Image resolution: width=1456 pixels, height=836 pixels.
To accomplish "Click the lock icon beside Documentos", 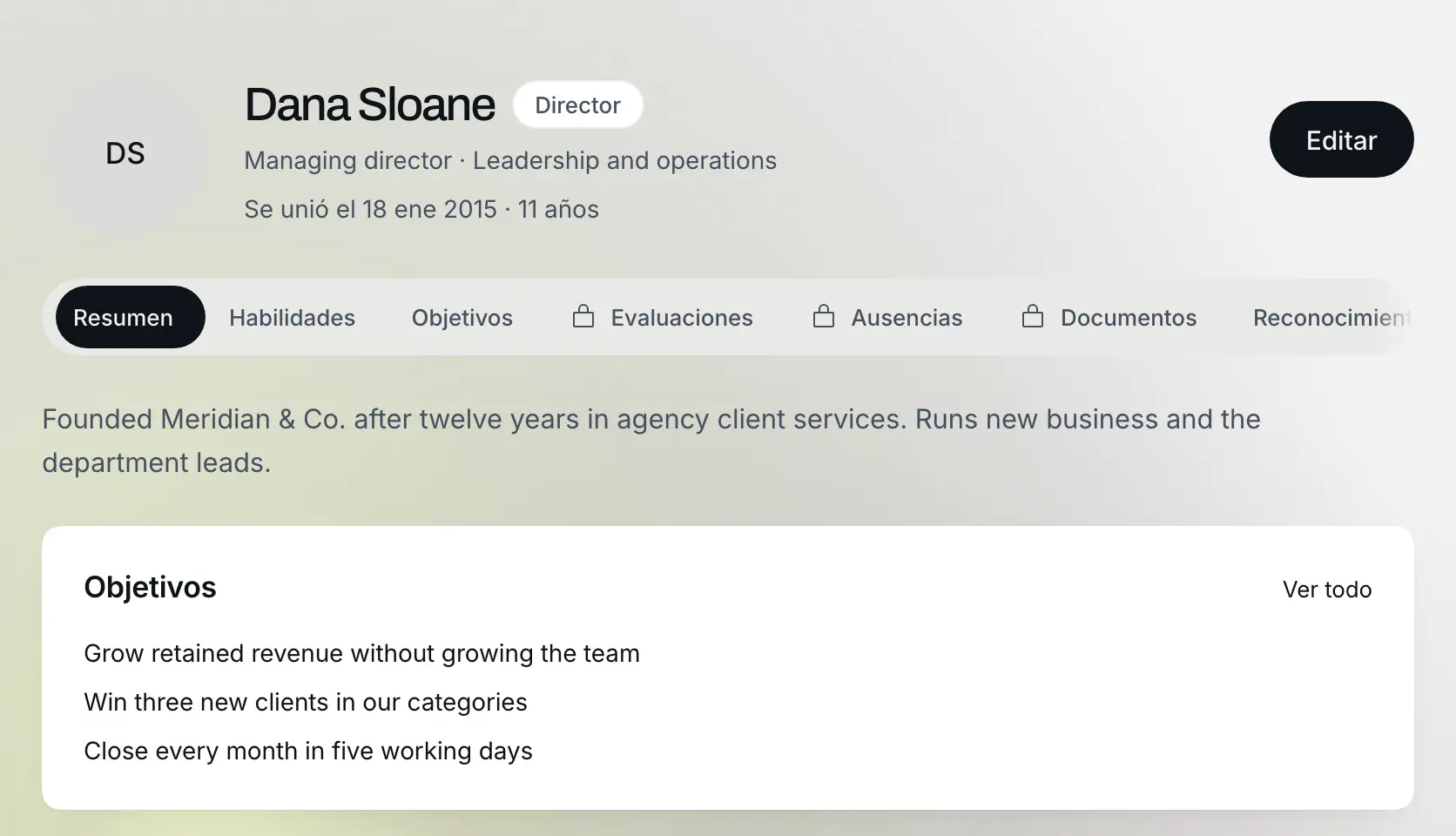I will click(1033, 316).
